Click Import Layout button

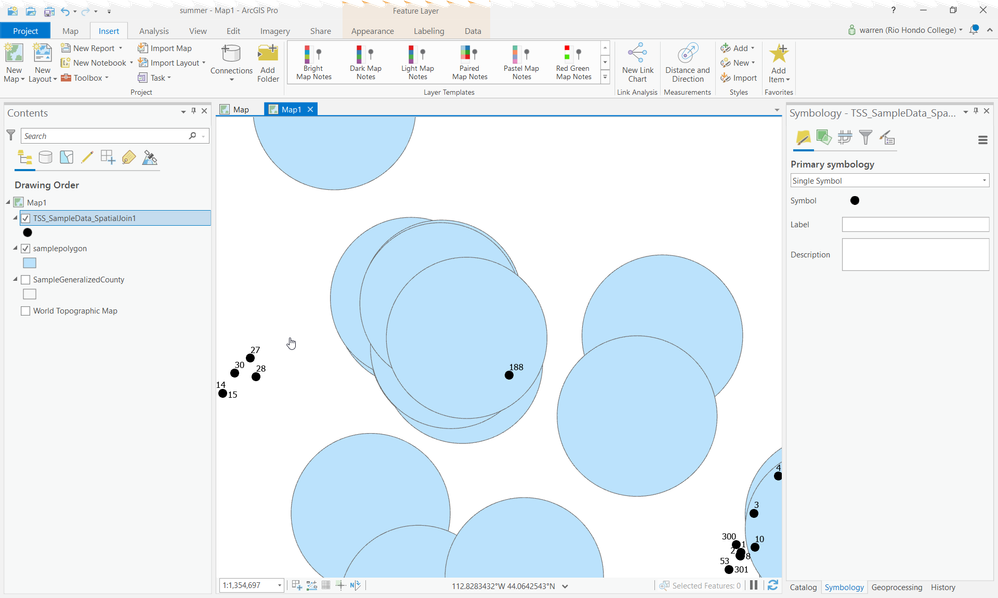[172, 62]
